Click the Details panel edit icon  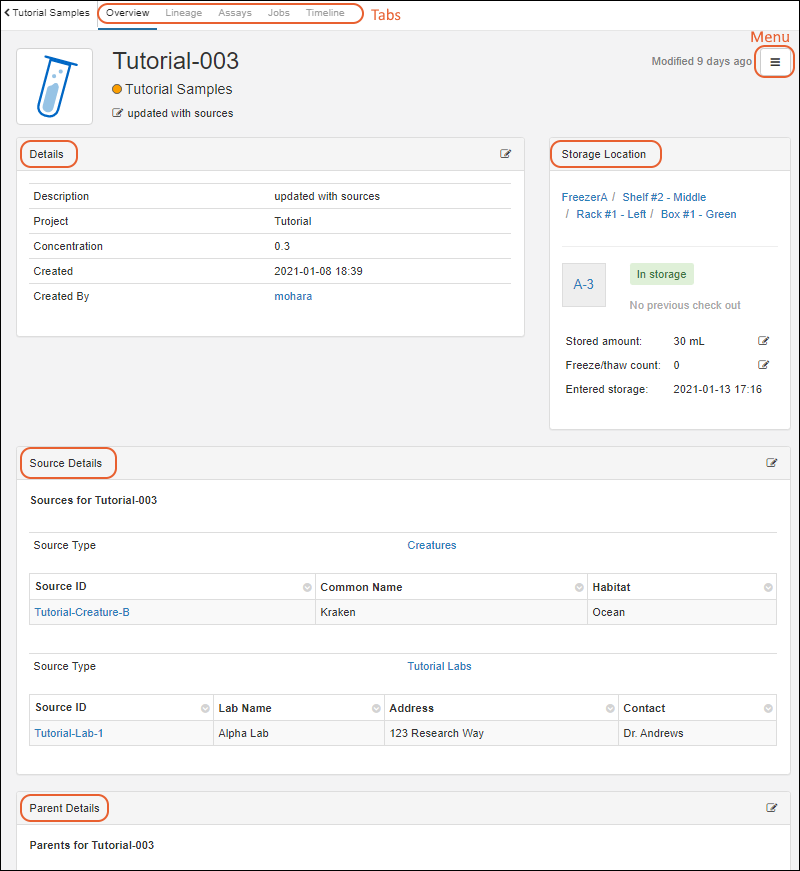click(506, 154)
